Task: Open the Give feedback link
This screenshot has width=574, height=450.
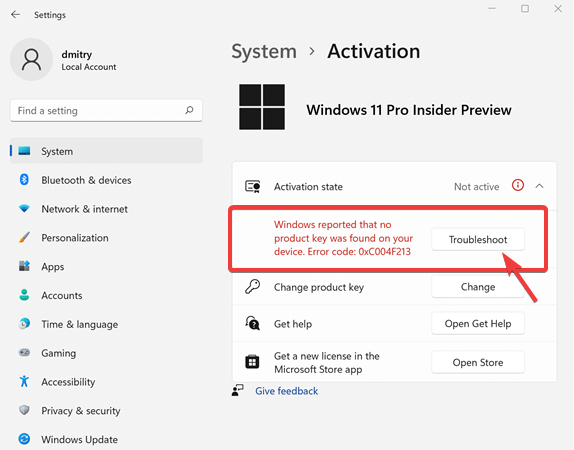Action: (286, 391)
